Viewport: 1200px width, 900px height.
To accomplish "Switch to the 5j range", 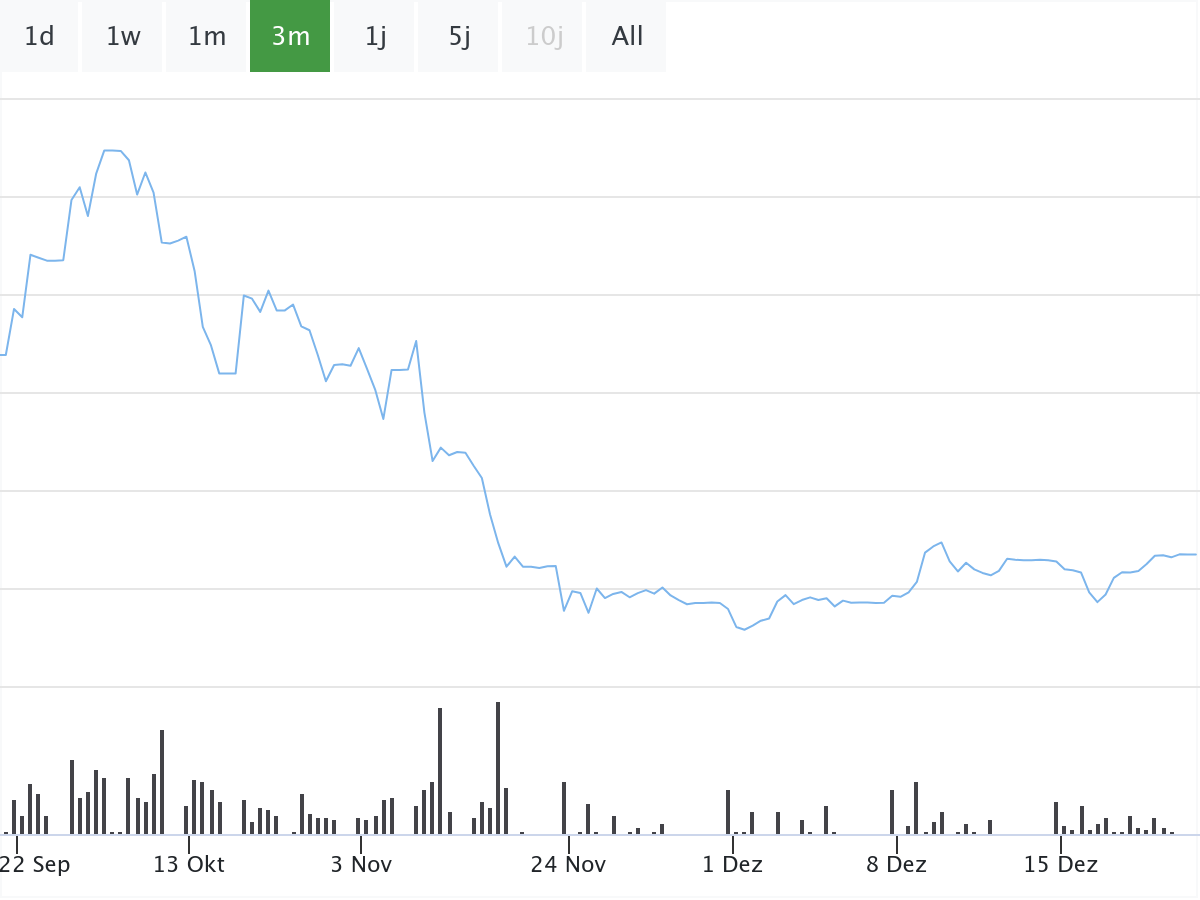I will click(459, 36).
